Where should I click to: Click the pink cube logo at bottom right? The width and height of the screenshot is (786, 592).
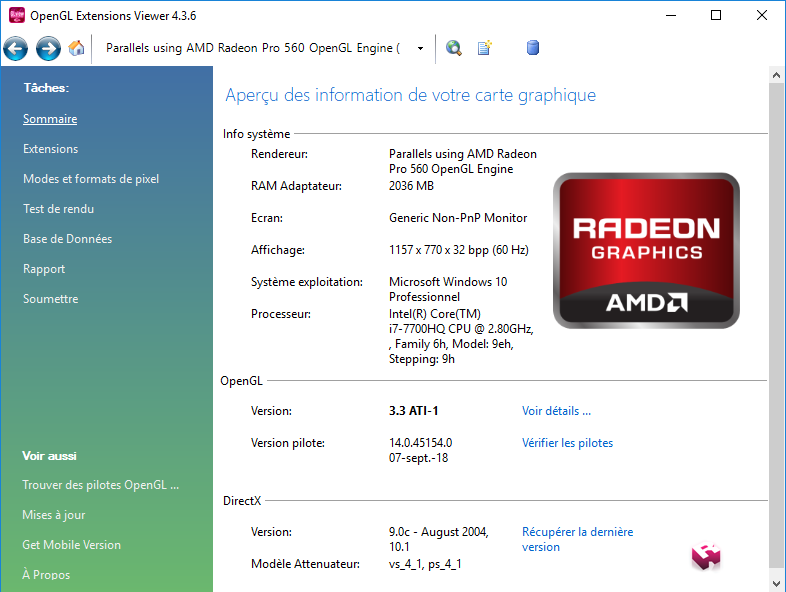point(706,556)
